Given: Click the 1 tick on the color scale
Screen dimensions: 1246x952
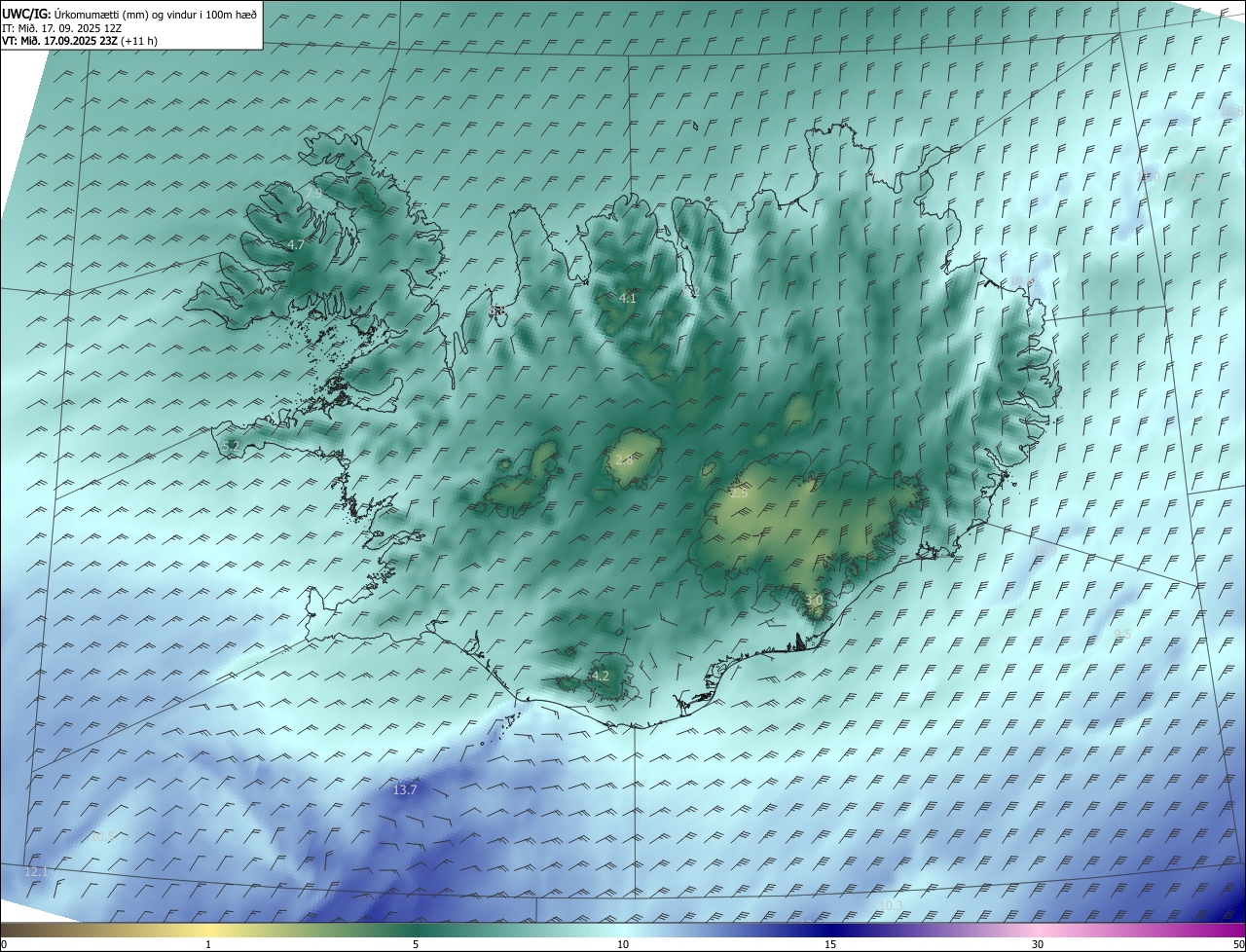Looking at the screenshot, I should 208,944.
